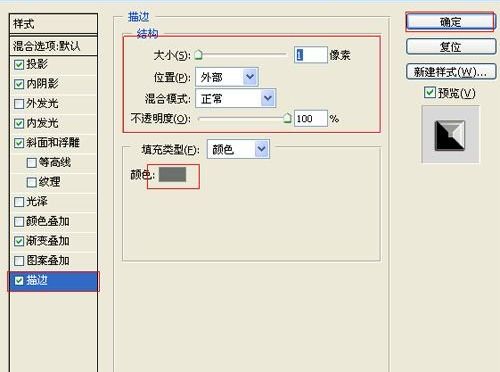The width and height of the screenshot is (500, 372).
Task: Select 混合选项:默认 blending options row
Action: click(53, 46)
